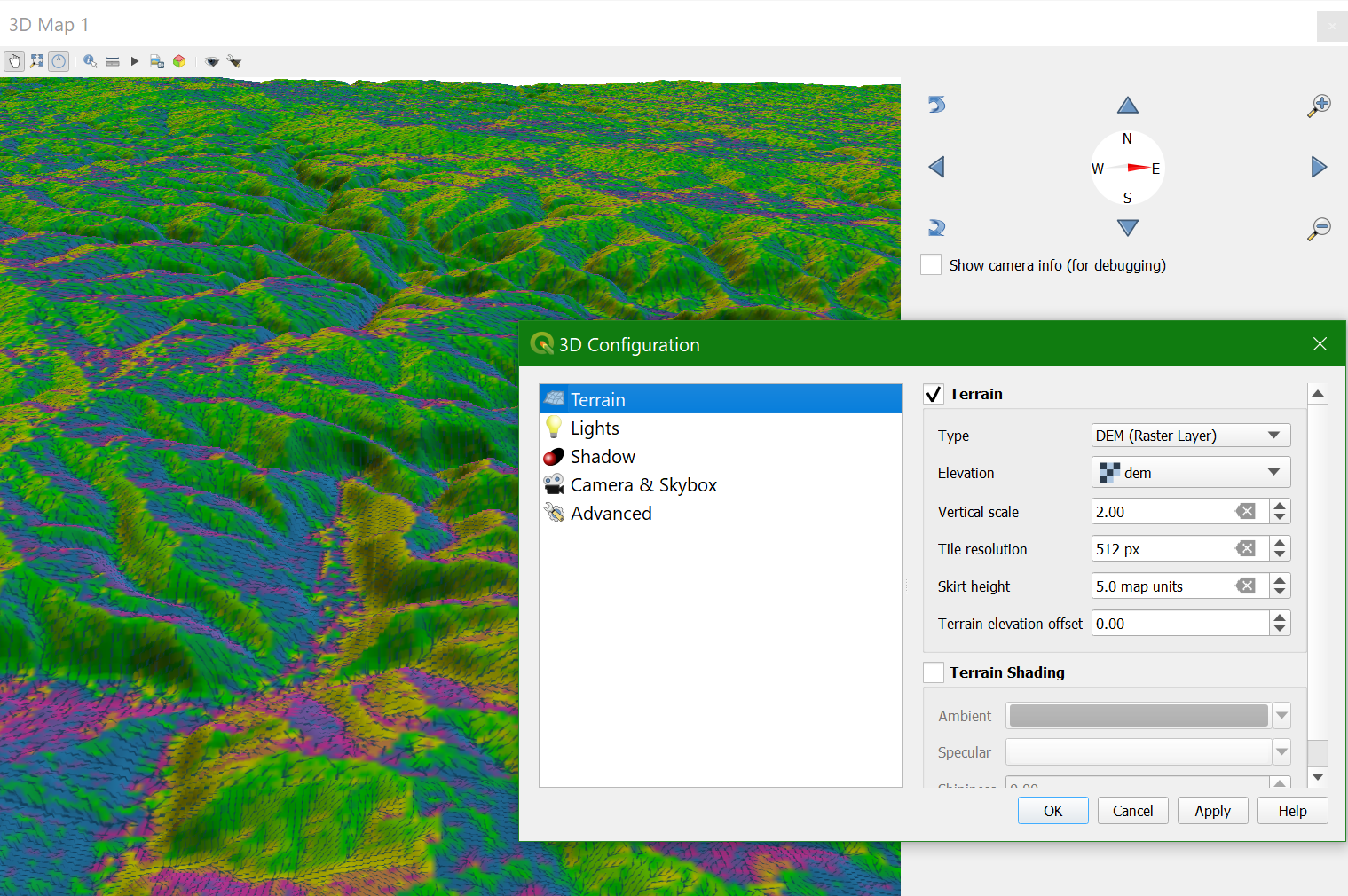Move camera down with the down triangle

point(1128,228)
